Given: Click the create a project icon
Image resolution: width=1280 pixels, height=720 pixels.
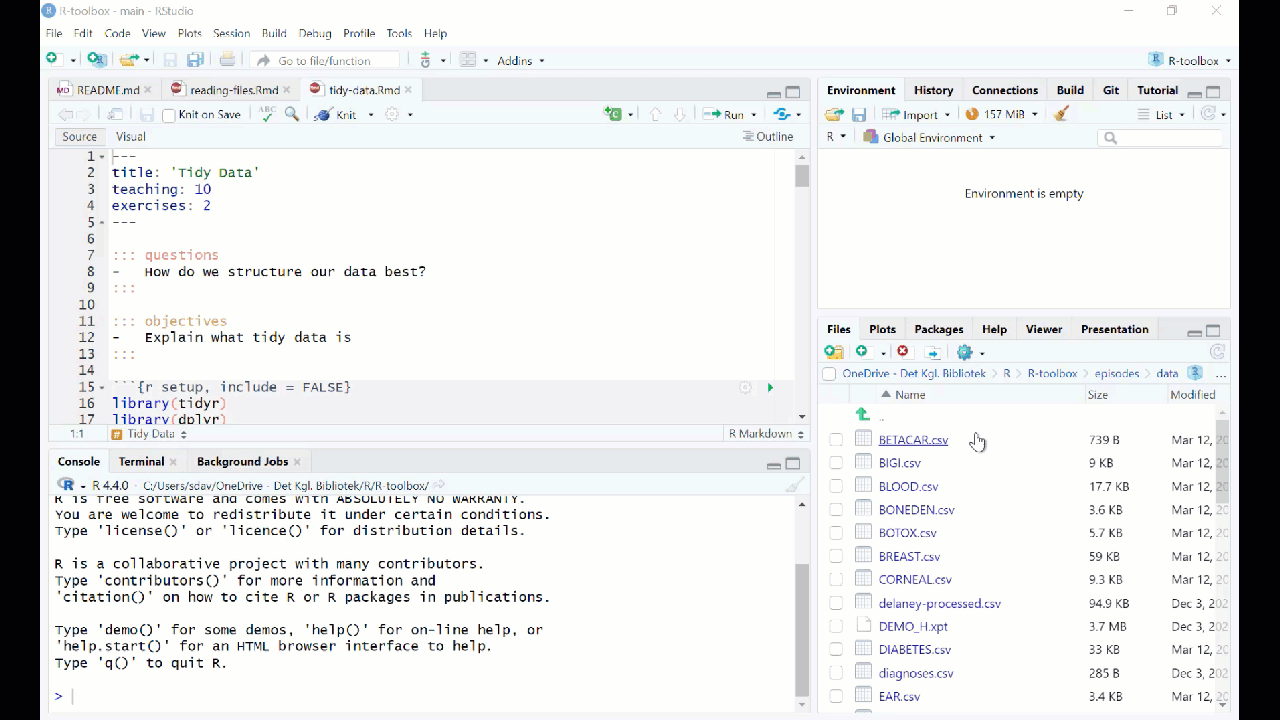Looking at the screenshot, I should 96,60.
